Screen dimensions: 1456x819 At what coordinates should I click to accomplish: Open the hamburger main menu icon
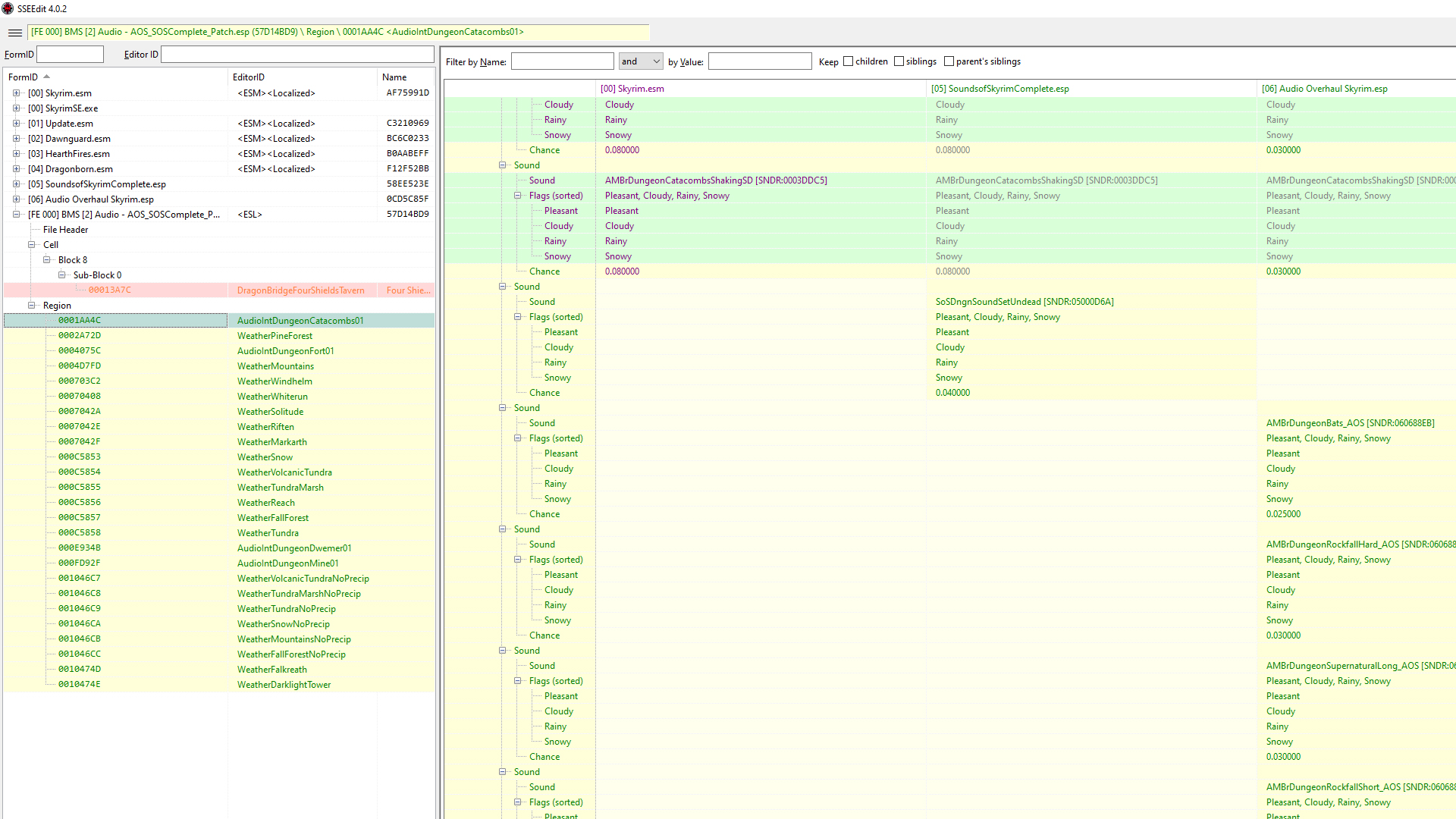pos(14,33)
